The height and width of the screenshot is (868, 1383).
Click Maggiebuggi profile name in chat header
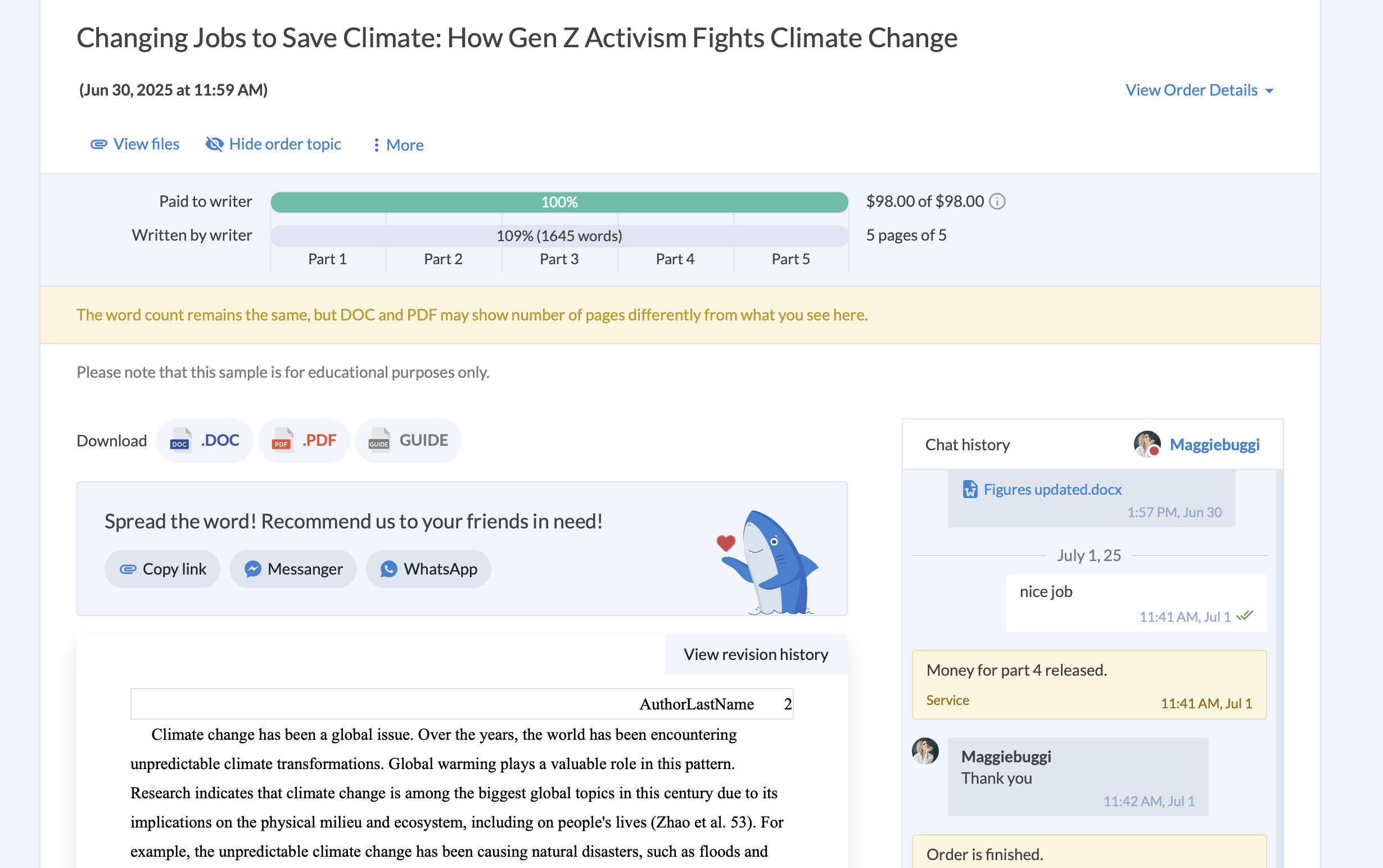1214,444
